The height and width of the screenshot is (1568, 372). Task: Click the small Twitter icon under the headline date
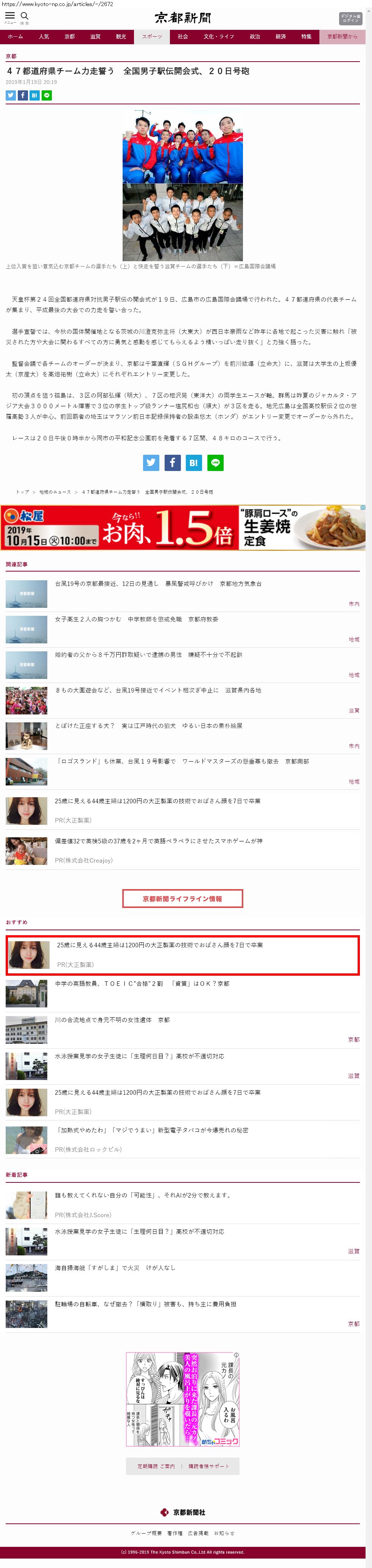(x=10, y=95)
